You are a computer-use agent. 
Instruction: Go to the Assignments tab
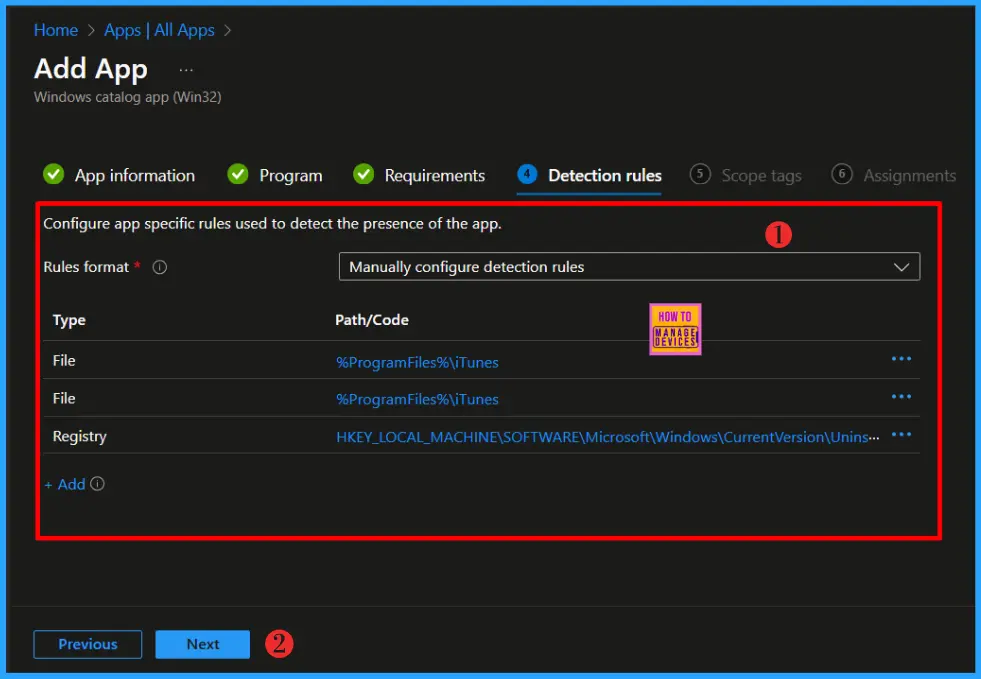coord(893,175)
